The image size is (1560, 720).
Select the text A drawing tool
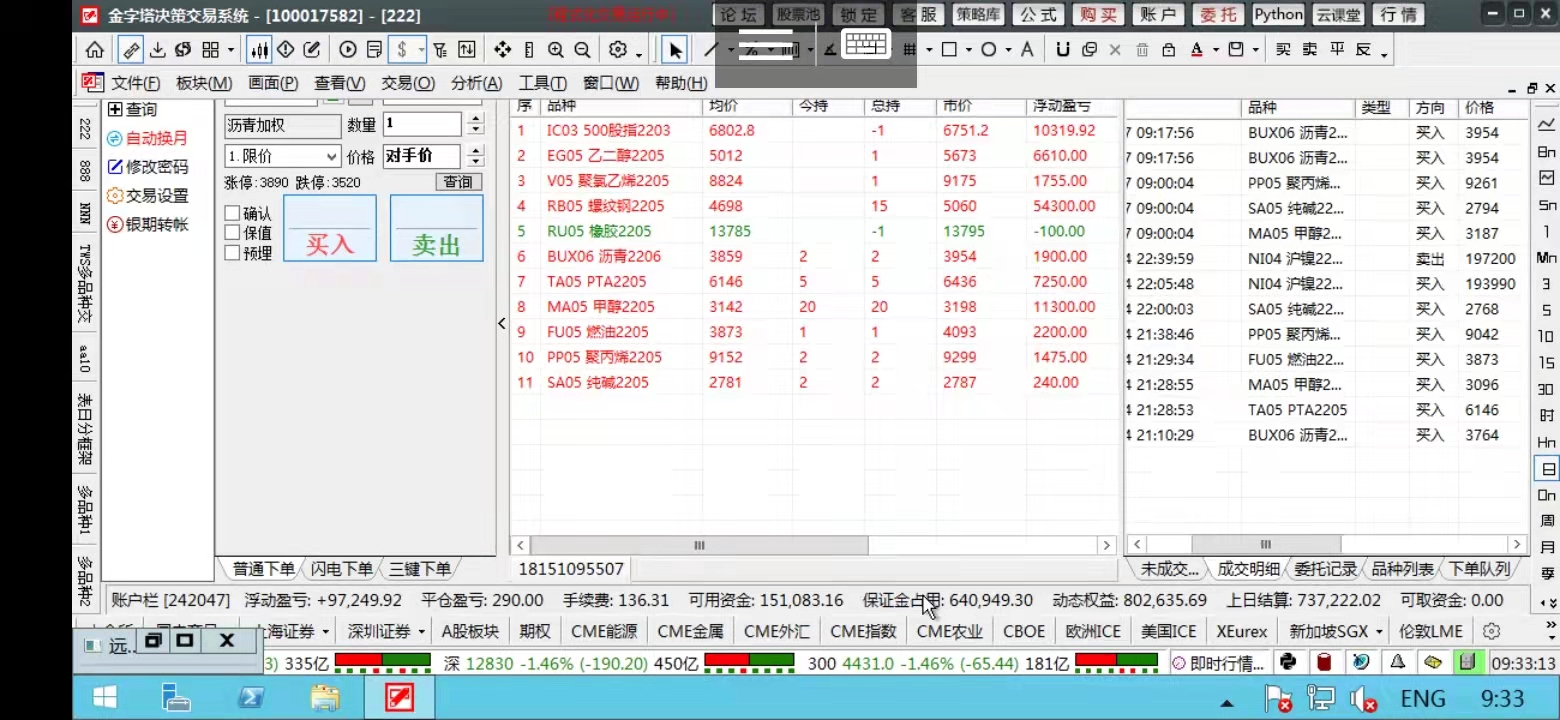(x=1026, y=50)
